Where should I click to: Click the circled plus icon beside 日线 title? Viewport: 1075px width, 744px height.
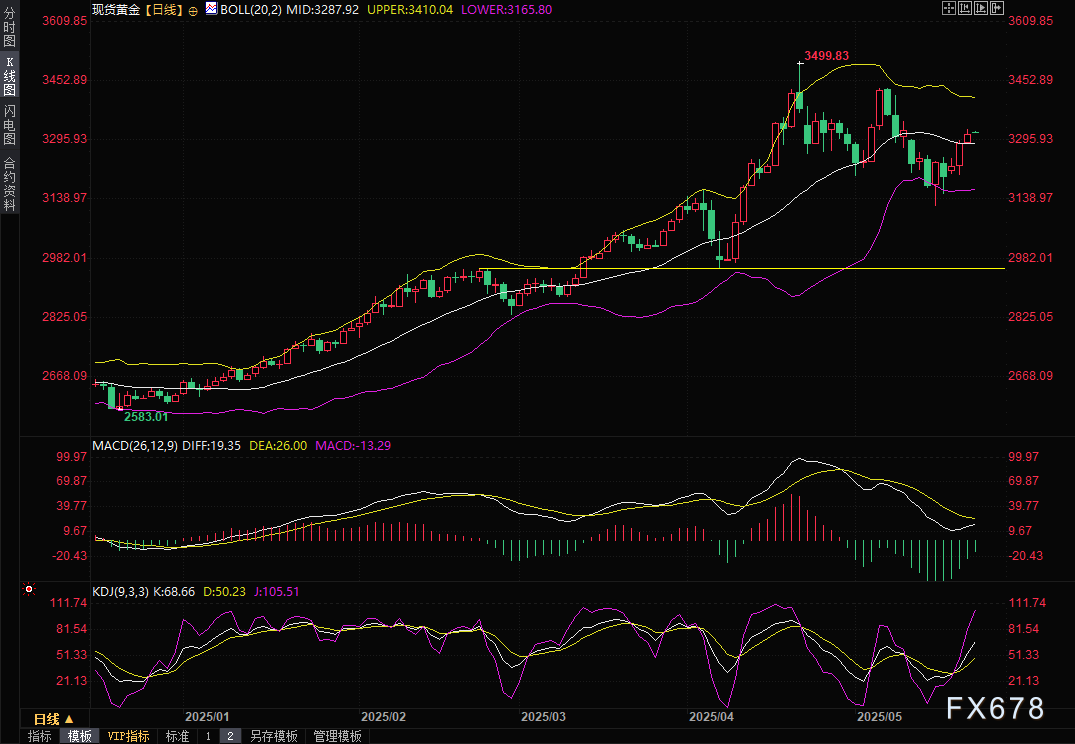click(x=192, y=9)
